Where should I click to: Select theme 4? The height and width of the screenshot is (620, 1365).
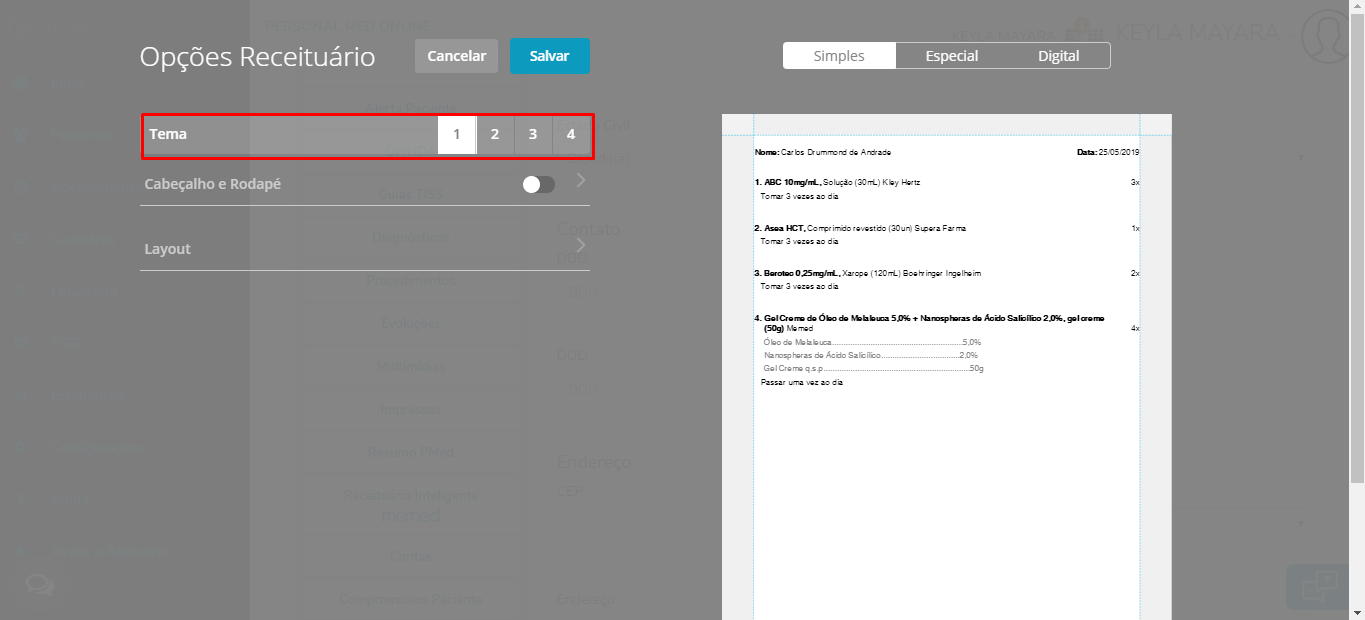(571, 134)
